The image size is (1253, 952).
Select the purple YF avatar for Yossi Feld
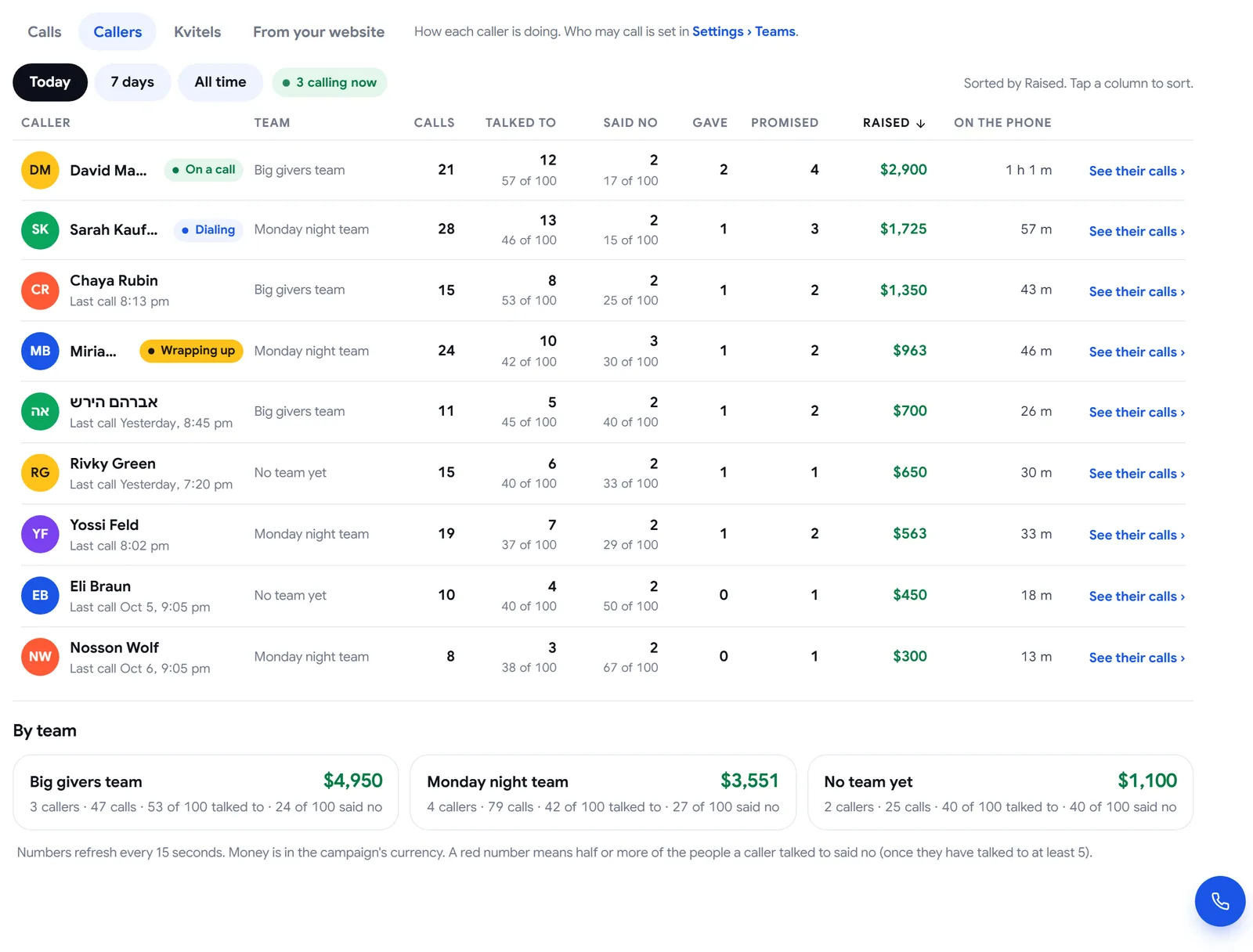tap(40, 534)
